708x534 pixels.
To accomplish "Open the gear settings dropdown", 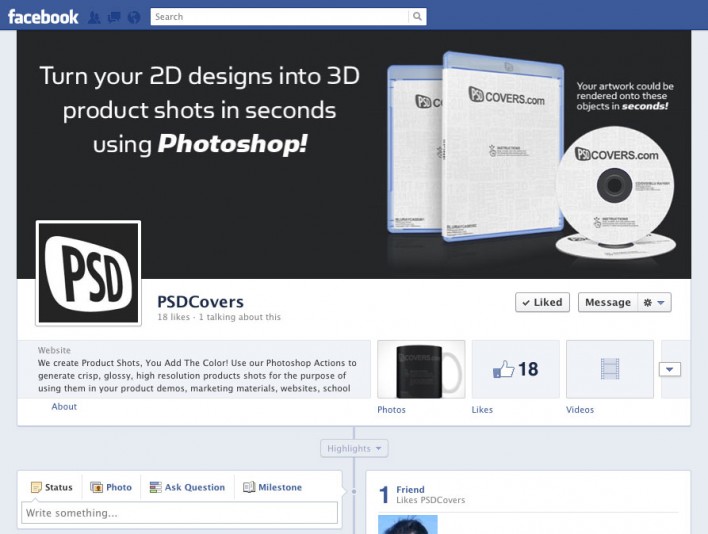I will click(654, 302).
